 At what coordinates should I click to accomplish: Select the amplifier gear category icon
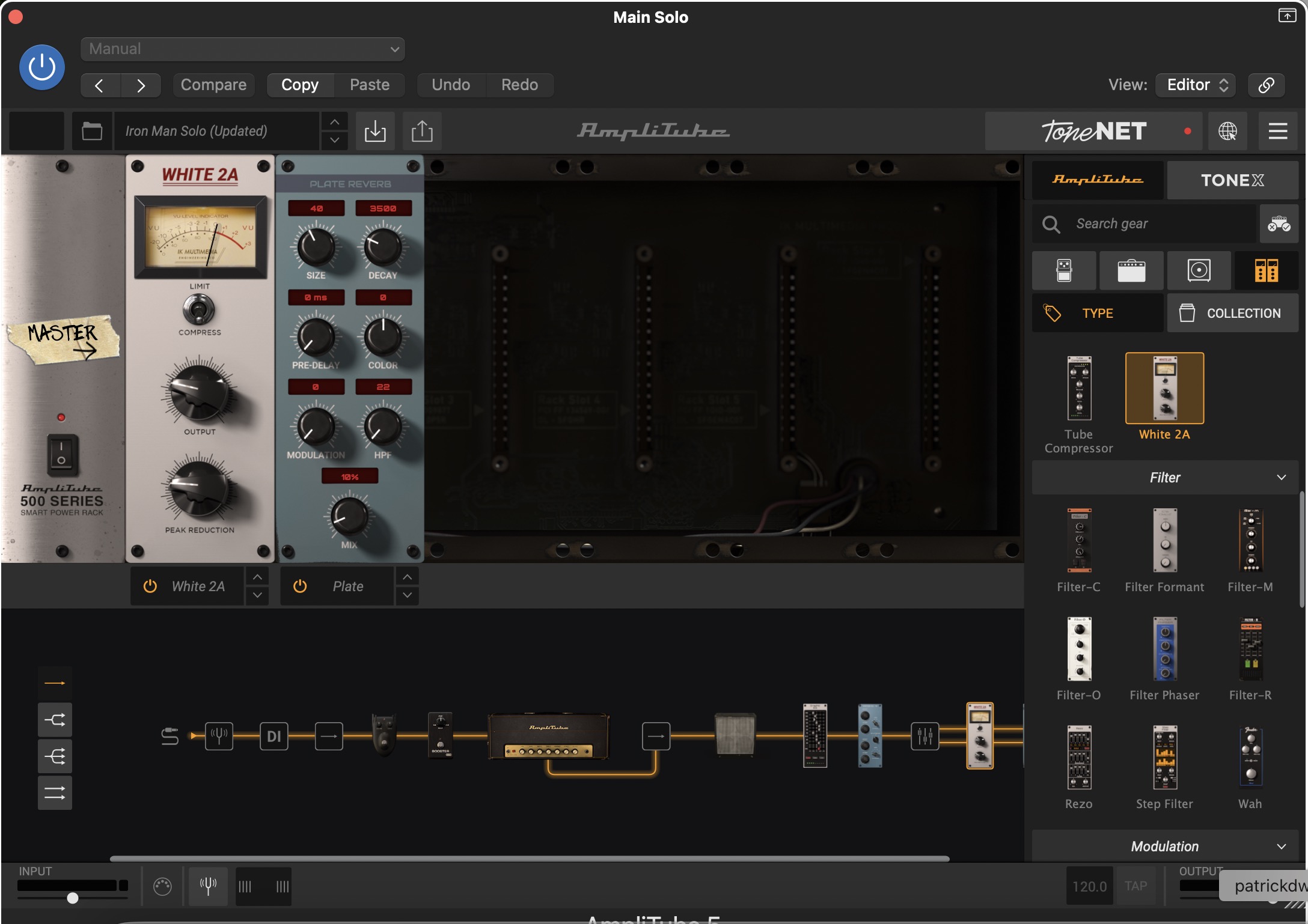pos(1131,270)
